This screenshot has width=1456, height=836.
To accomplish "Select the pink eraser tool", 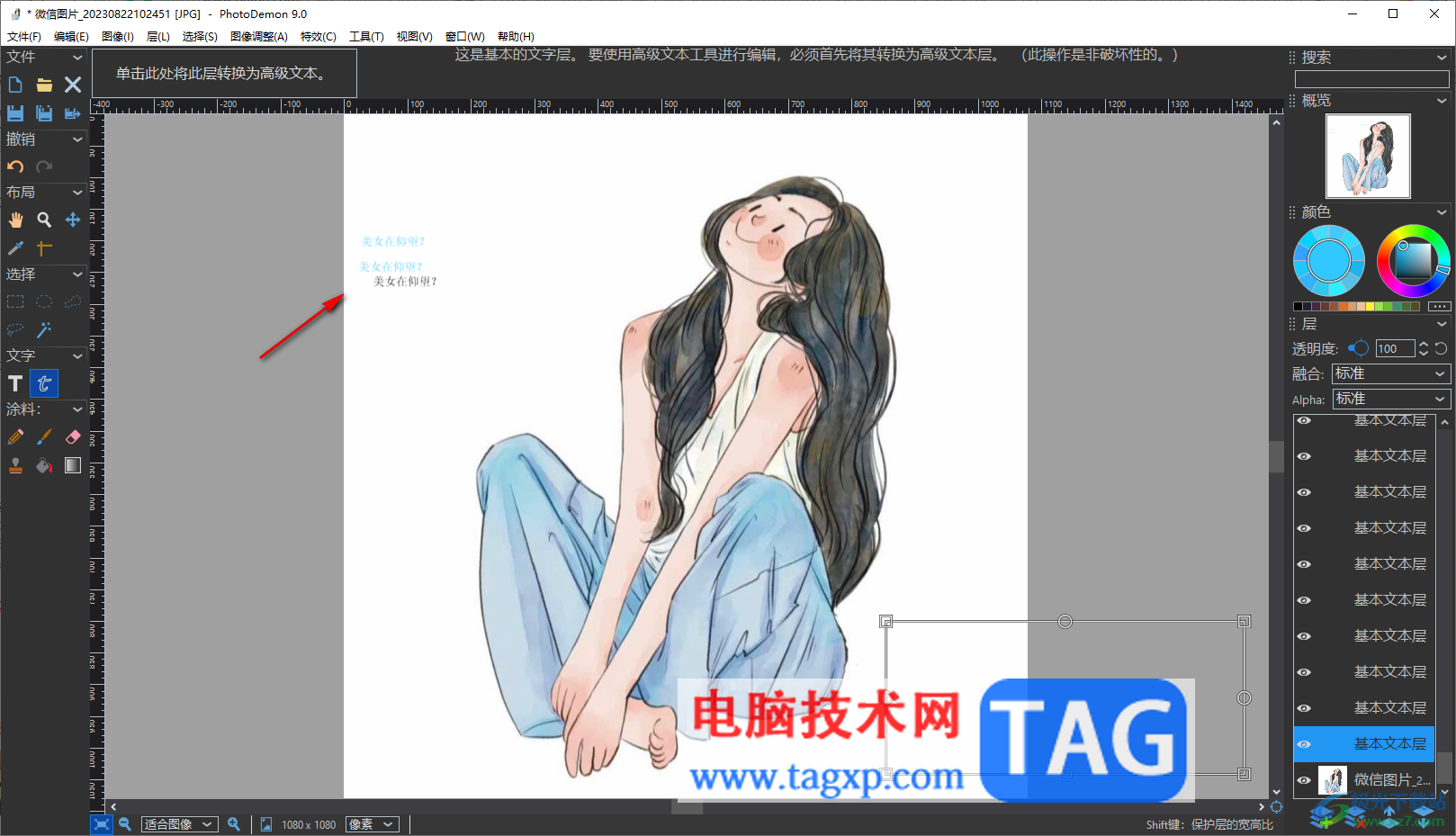I will click(73, 436).
